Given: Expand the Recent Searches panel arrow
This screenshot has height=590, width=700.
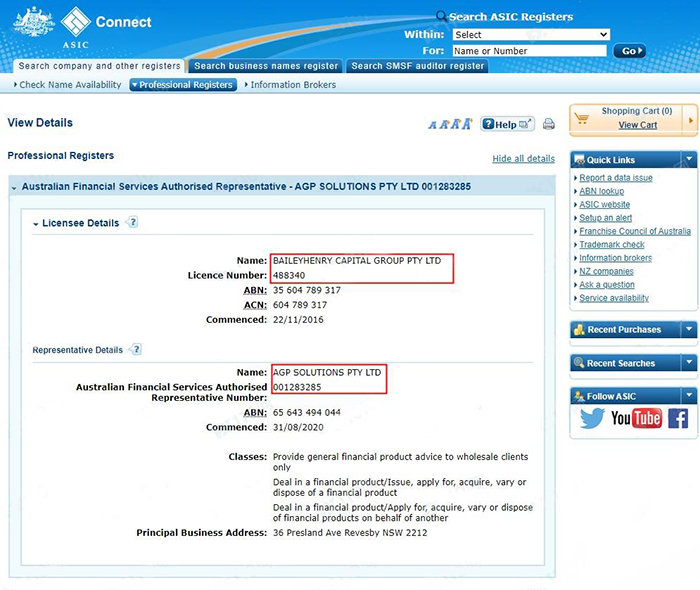Looking at the screenshot, I should (689, 363).
